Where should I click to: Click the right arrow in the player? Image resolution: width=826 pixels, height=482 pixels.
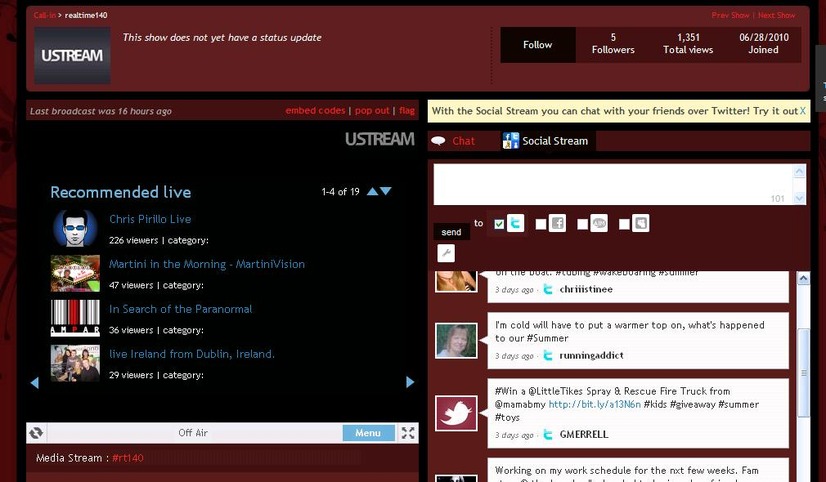(410, 382)
